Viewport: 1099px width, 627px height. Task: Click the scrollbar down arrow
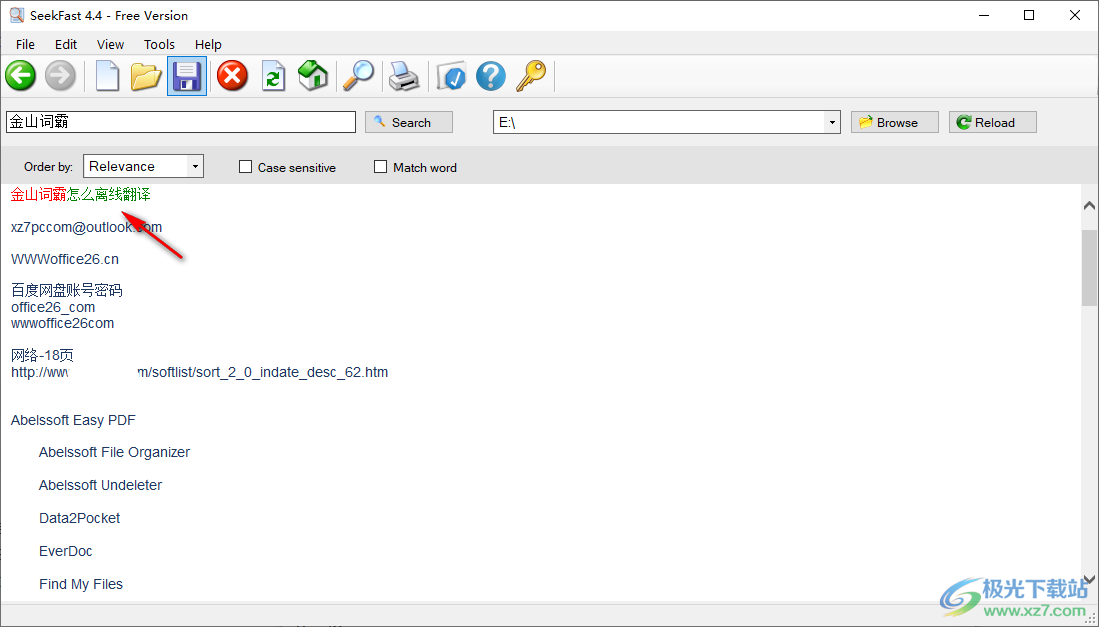[x=1089, y=579]
